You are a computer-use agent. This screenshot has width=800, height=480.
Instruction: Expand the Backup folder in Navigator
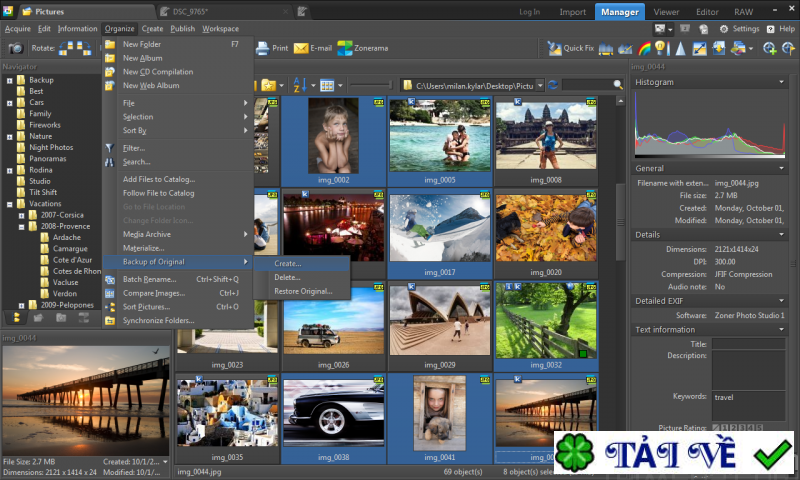pyautogui.click(x=8, y=80)
